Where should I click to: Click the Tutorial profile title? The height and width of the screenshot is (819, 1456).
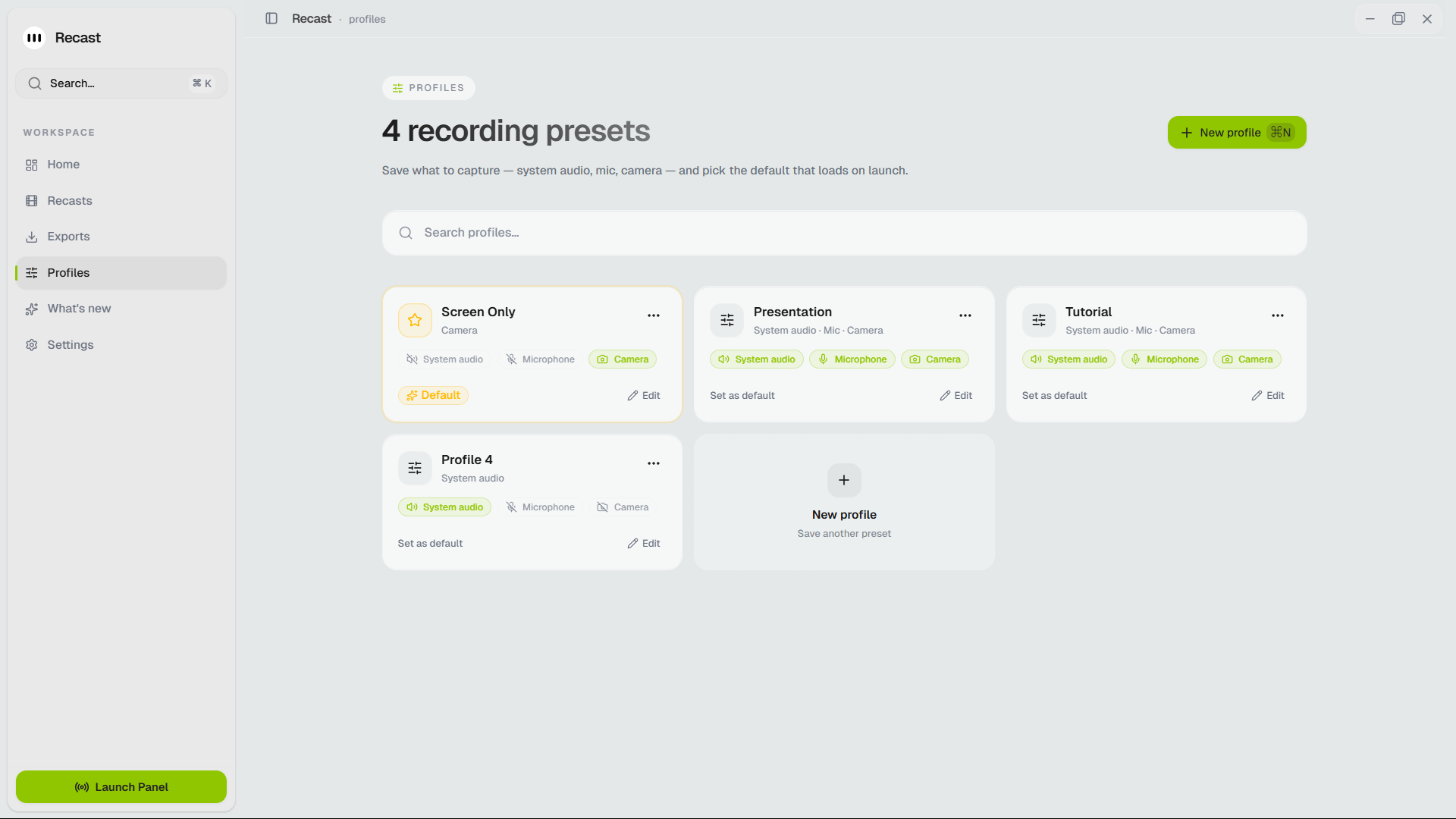[x=1088, y=312]
